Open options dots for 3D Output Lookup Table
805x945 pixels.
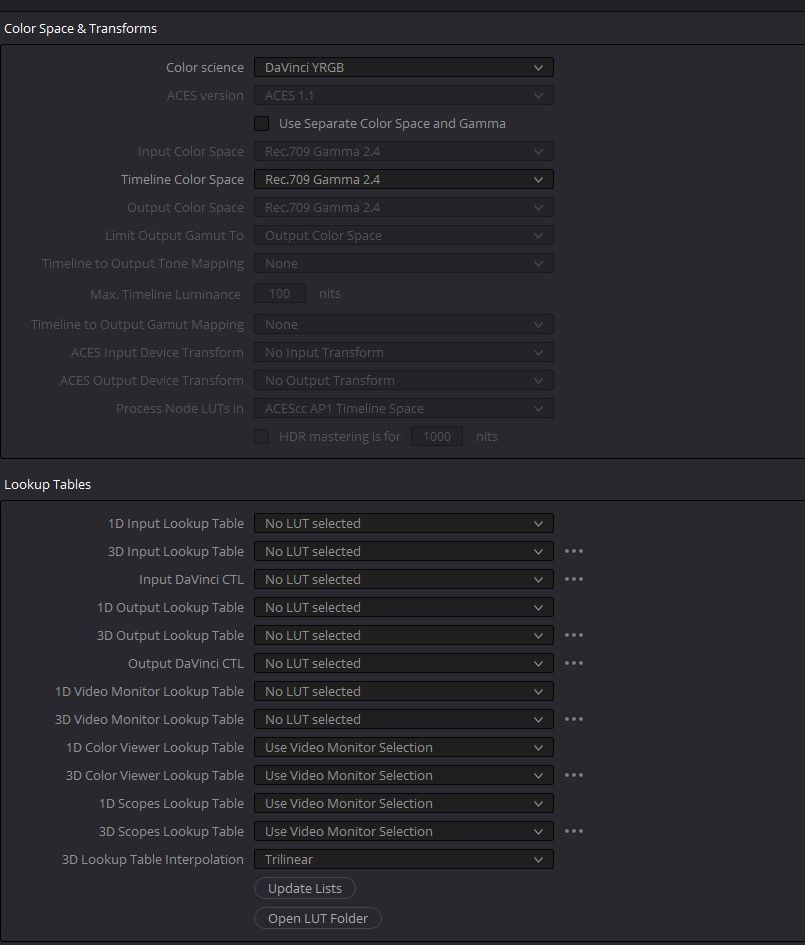(x=573, y=635)
